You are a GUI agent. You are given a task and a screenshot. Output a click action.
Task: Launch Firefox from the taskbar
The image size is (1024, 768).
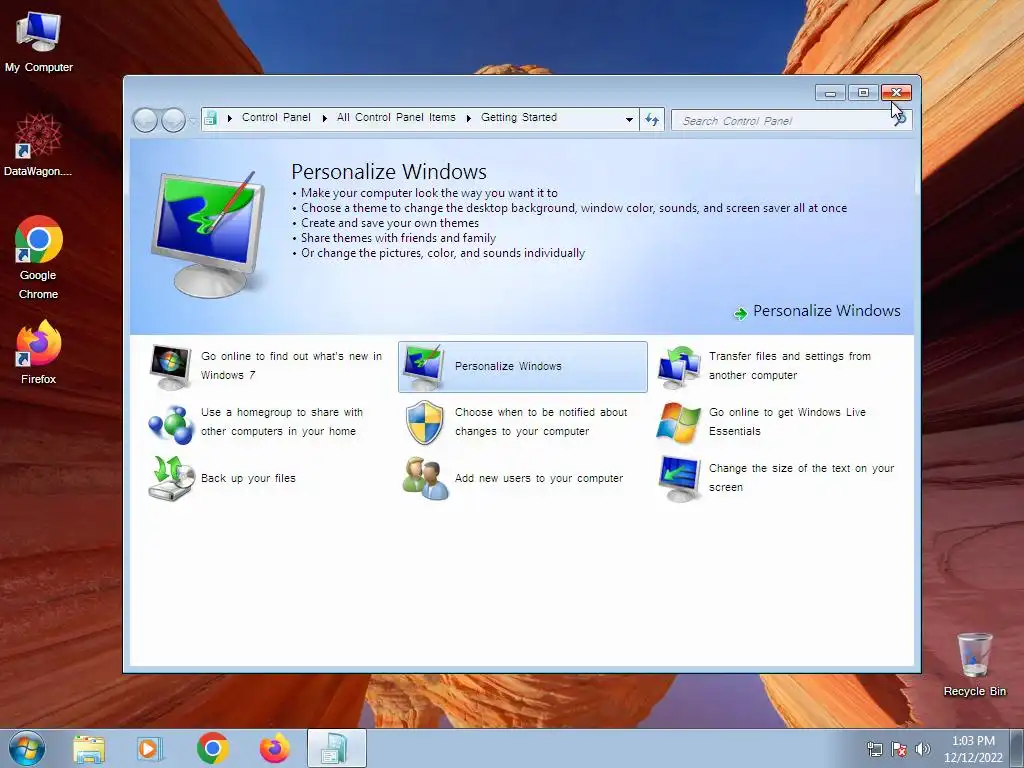point(275,748)
